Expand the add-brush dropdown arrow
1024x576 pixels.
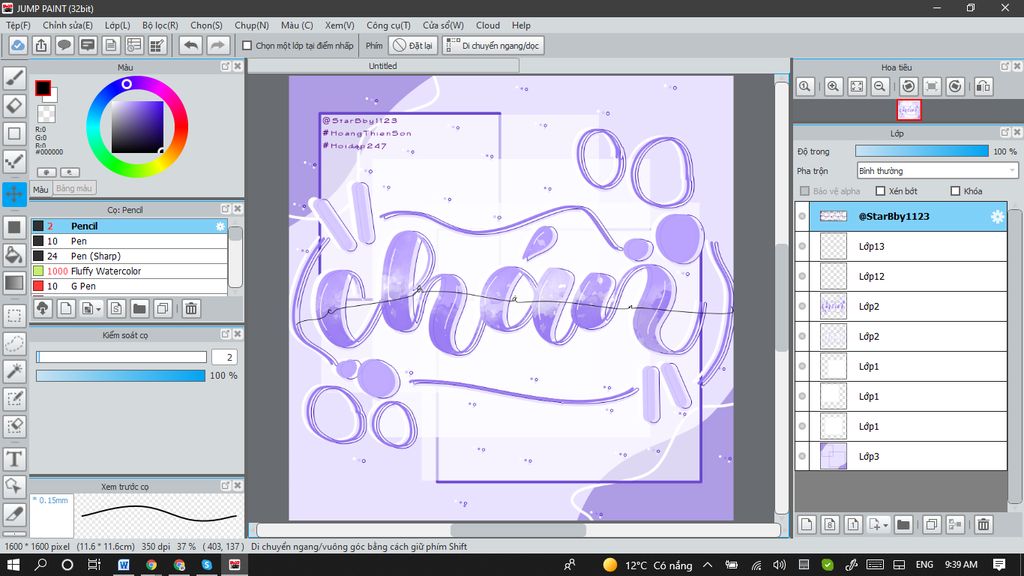[99, 309]
